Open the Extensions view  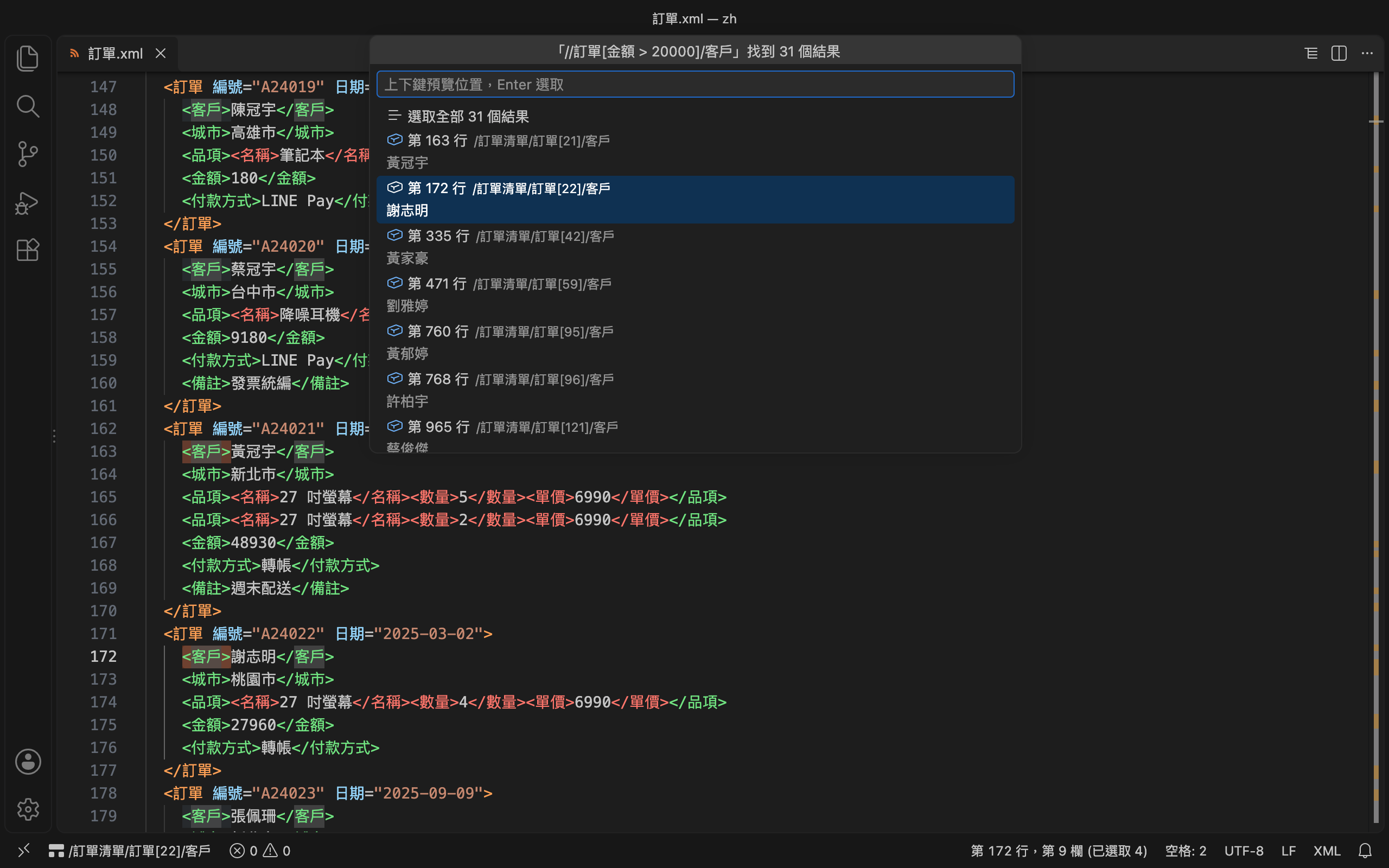28,250
